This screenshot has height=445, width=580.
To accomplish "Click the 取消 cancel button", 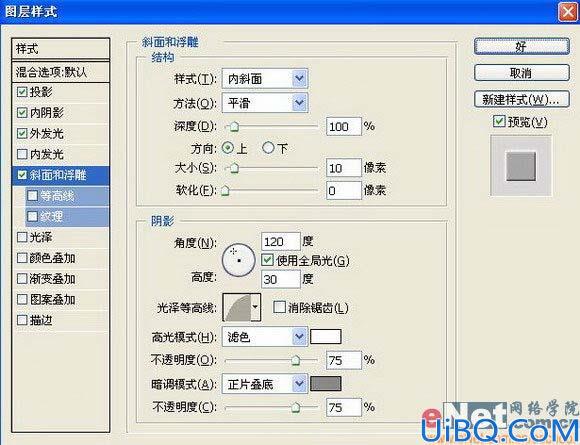I will pyautogui.click(x=522, y=73).
